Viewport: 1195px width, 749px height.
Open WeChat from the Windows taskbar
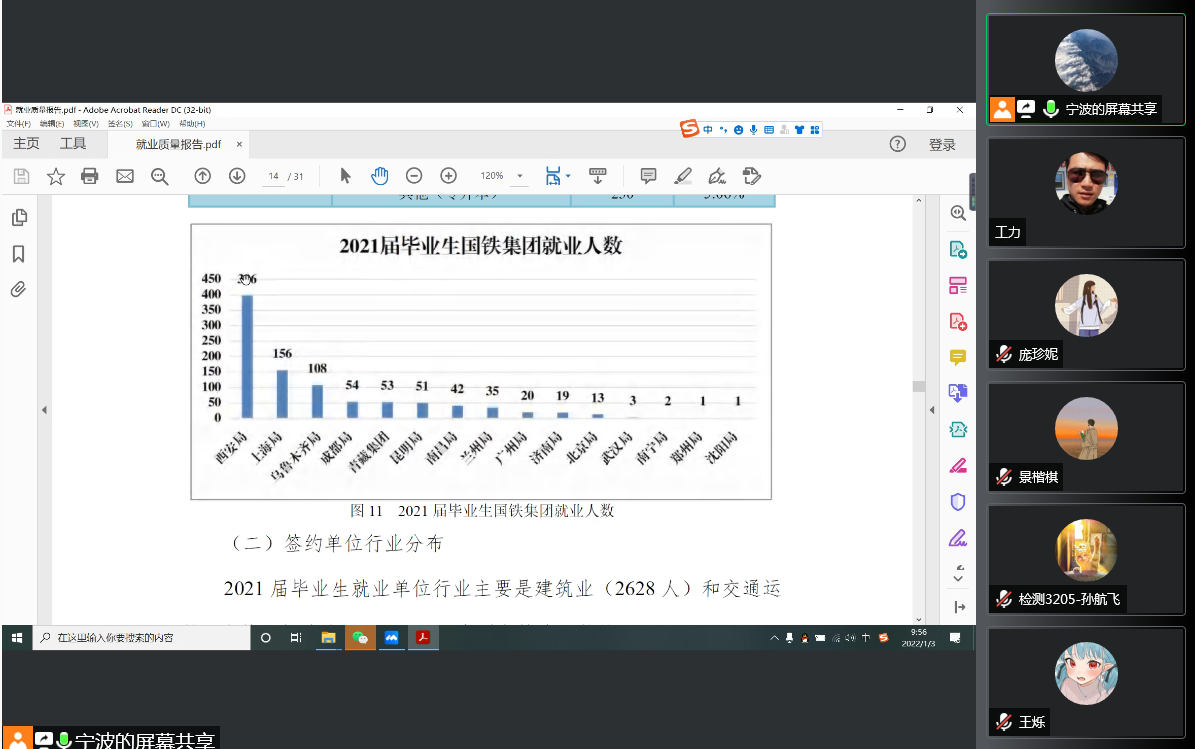point(360,637)
